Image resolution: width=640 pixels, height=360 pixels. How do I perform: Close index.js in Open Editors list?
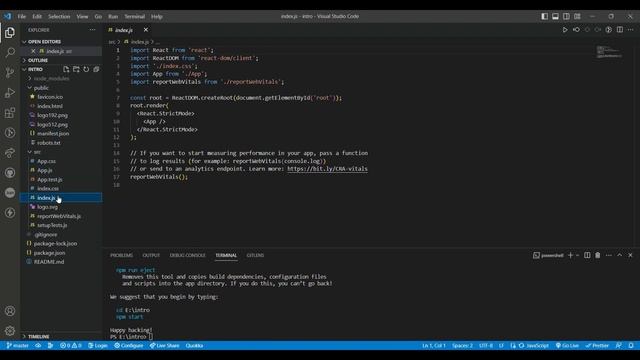tap(33, 51)
